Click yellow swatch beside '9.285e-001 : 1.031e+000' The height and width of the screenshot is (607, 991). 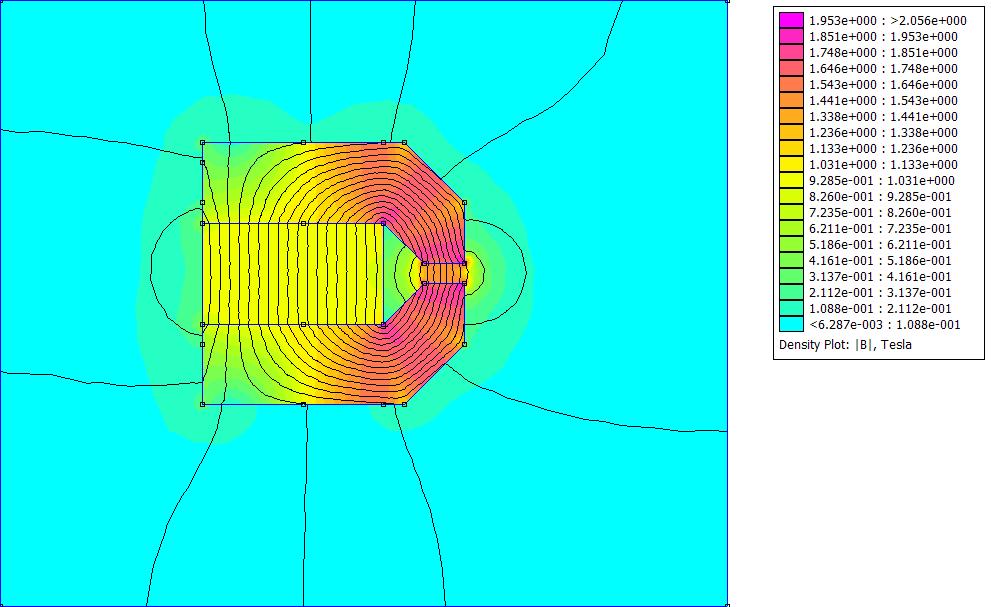791,181
